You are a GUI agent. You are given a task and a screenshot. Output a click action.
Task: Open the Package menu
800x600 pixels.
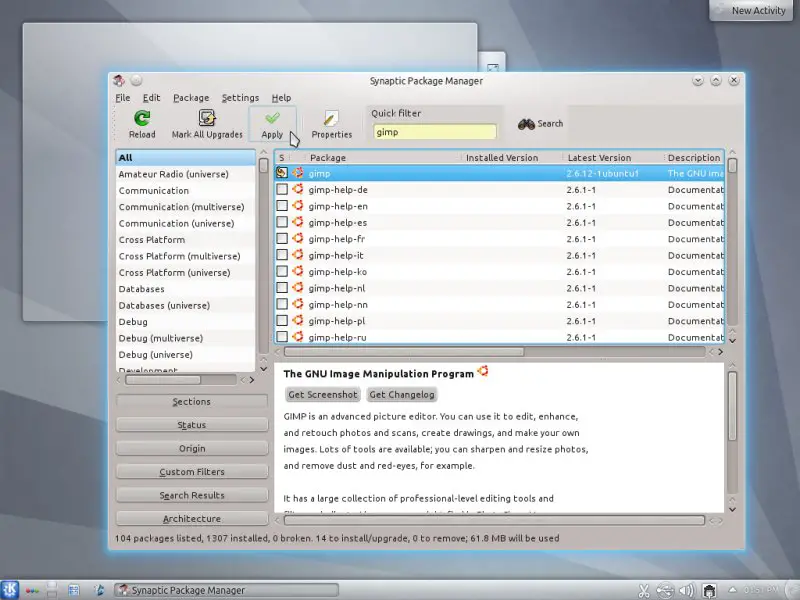191,97
